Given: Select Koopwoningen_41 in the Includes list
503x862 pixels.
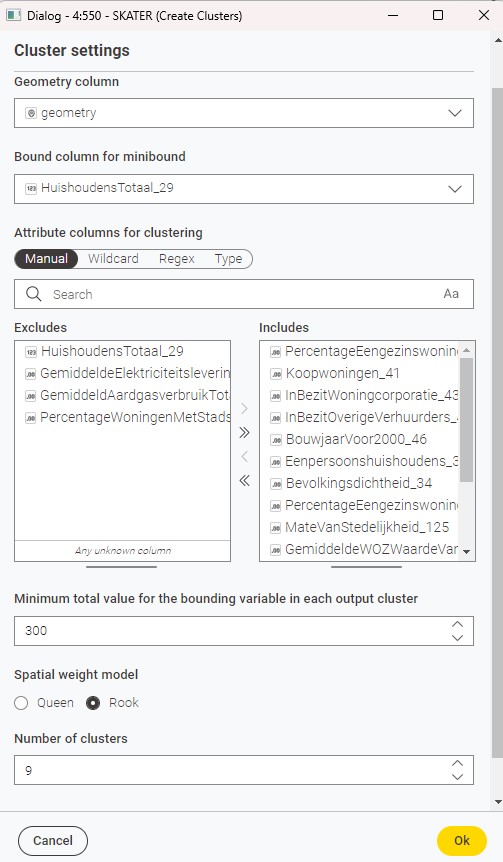Looking at the screenshot, I should click(359, 373).
